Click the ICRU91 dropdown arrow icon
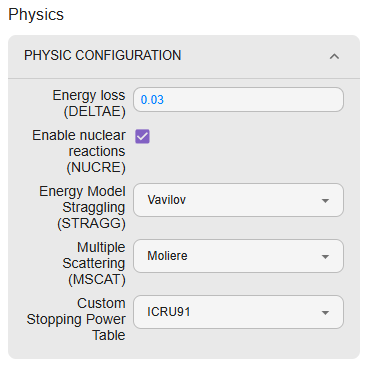 pos(325,313)
